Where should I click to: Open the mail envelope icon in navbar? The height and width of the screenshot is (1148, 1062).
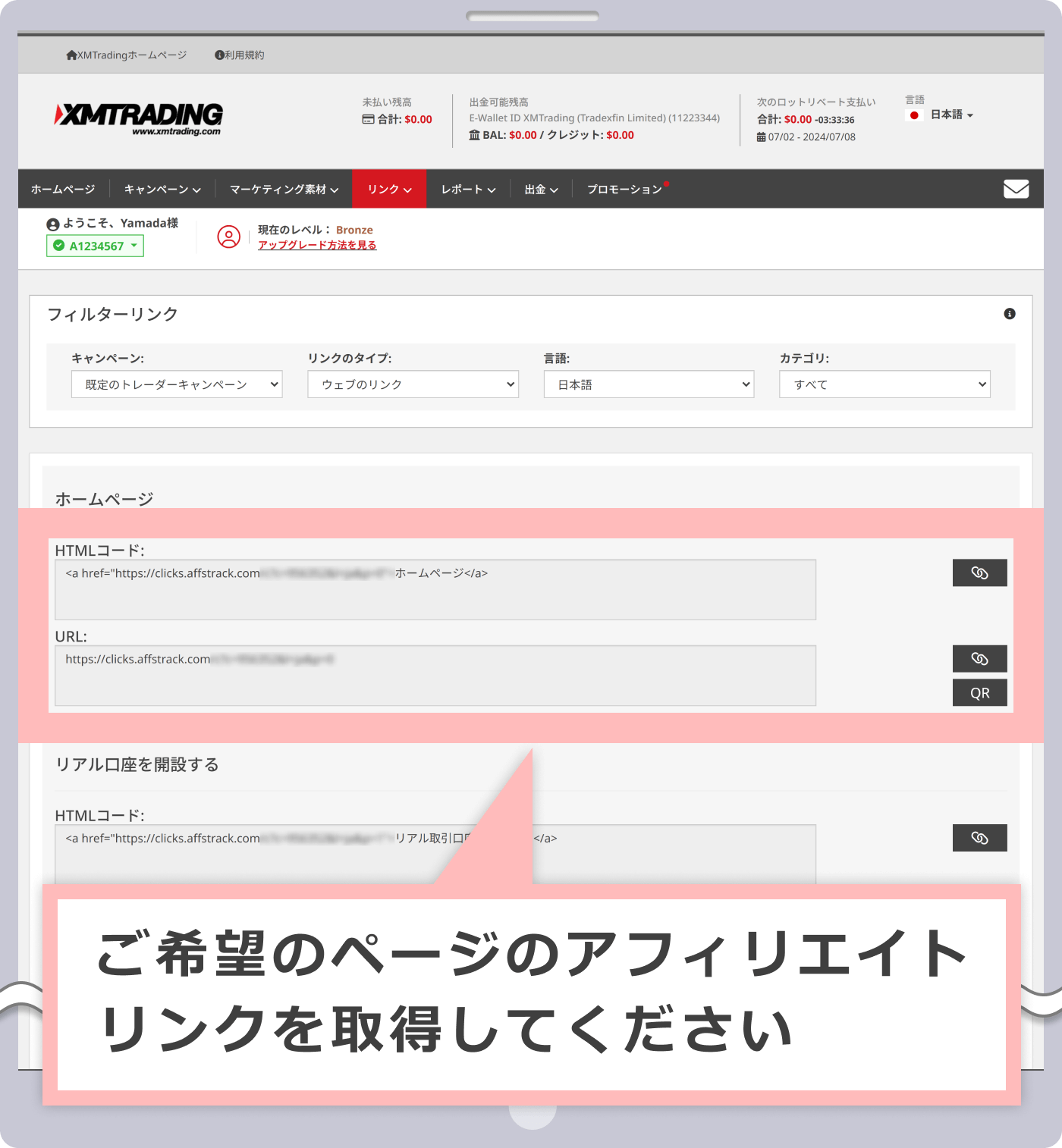1016,189
